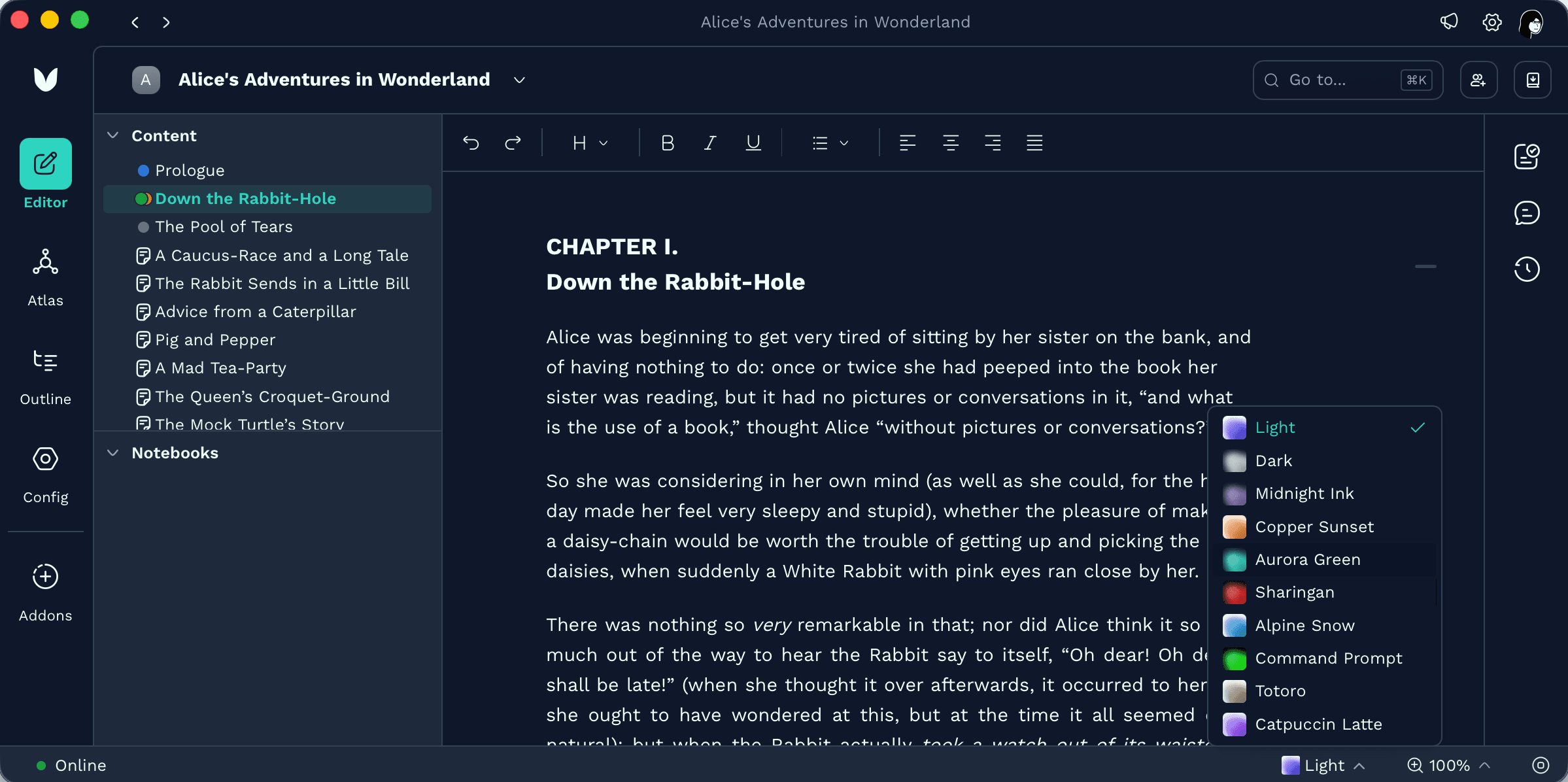Viewport: 1568px width, 782px height.
Task: Click the export book icon
Action: (1532, 80)
